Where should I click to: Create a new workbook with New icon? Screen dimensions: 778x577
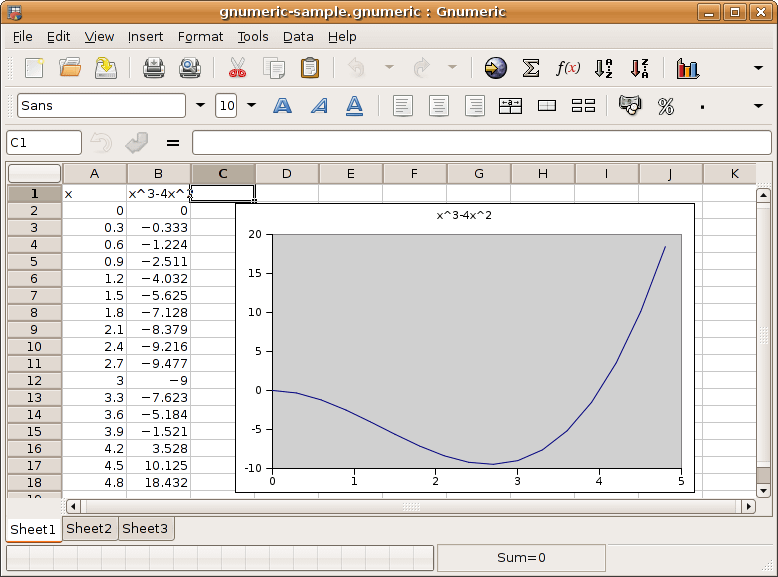tap(35, 68)
